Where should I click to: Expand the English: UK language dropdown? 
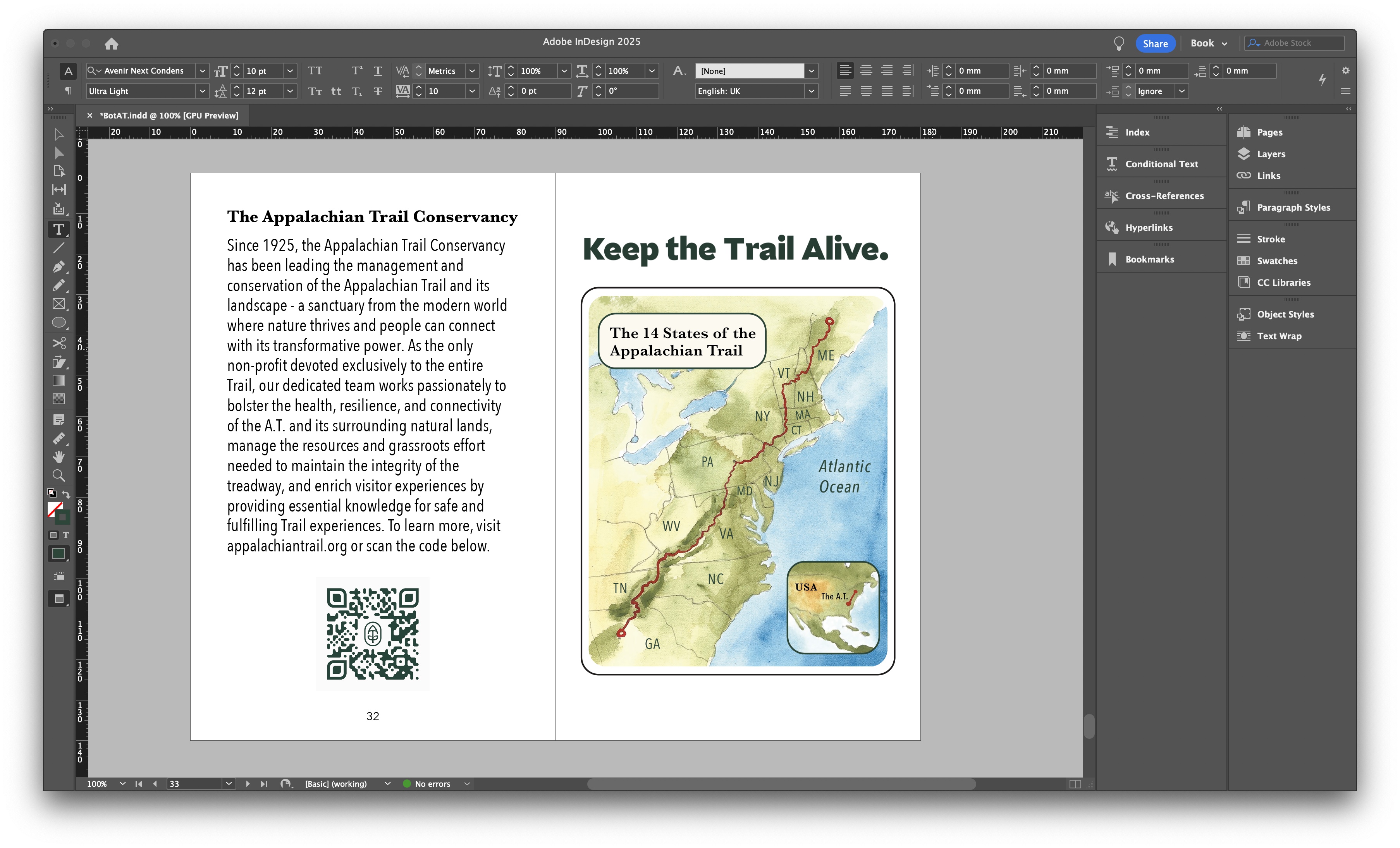coord(811,91)
